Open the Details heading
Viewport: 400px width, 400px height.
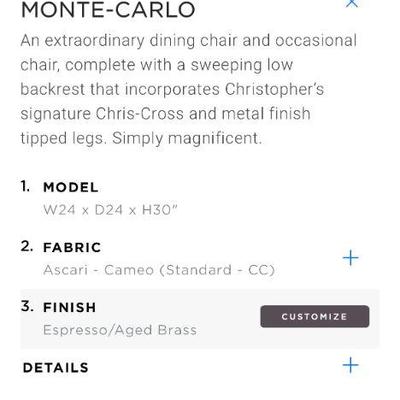click(x=56, y=368)
